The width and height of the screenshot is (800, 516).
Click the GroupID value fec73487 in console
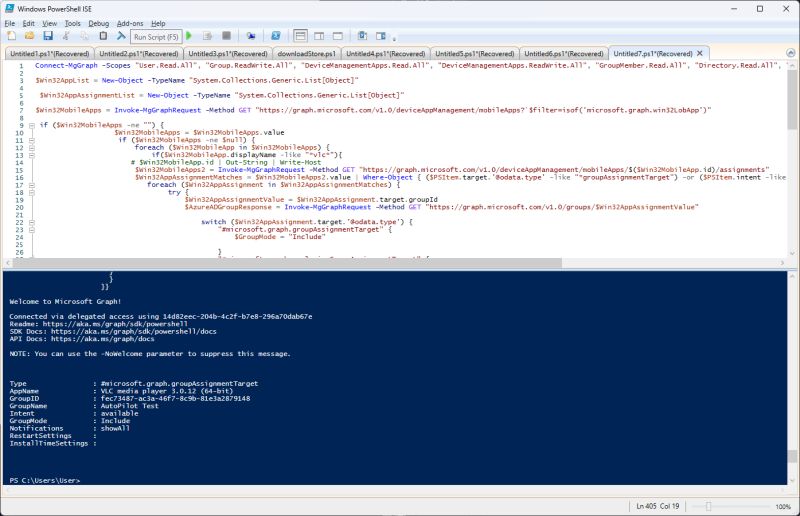[x=176, y=399]
